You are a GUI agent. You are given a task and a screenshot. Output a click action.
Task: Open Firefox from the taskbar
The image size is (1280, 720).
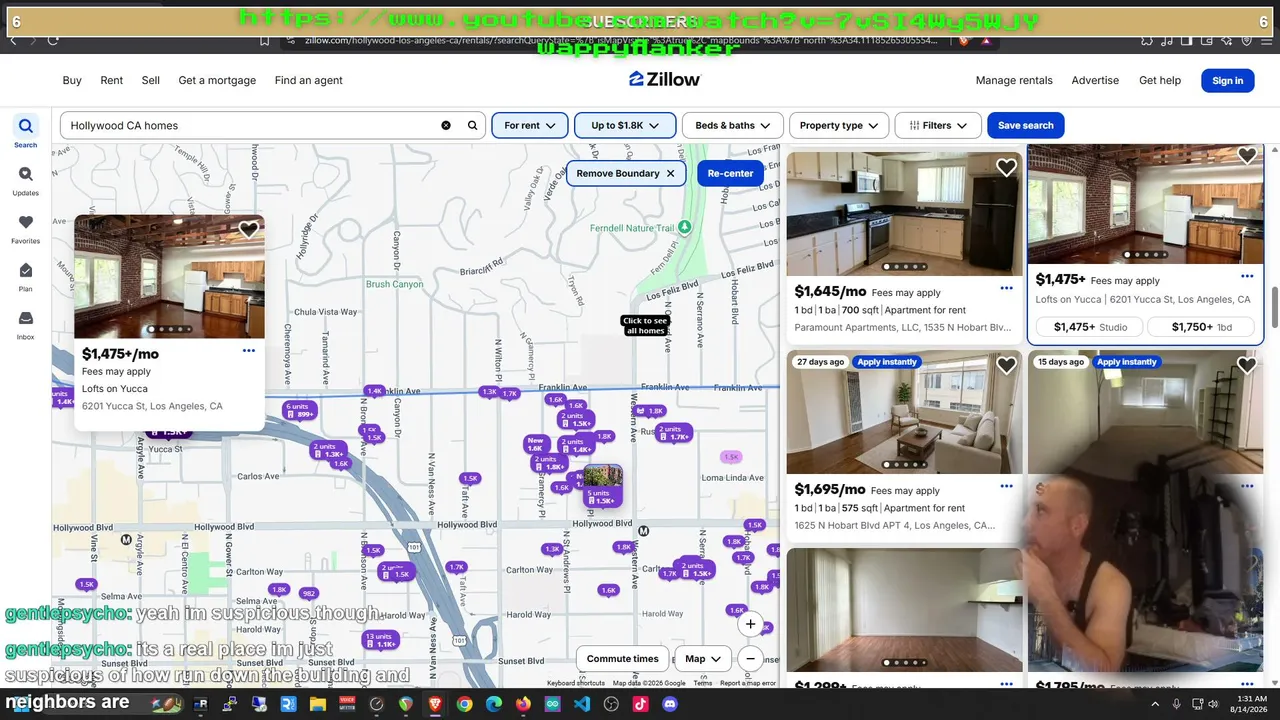pyautogui.click(x=523, y=704)
